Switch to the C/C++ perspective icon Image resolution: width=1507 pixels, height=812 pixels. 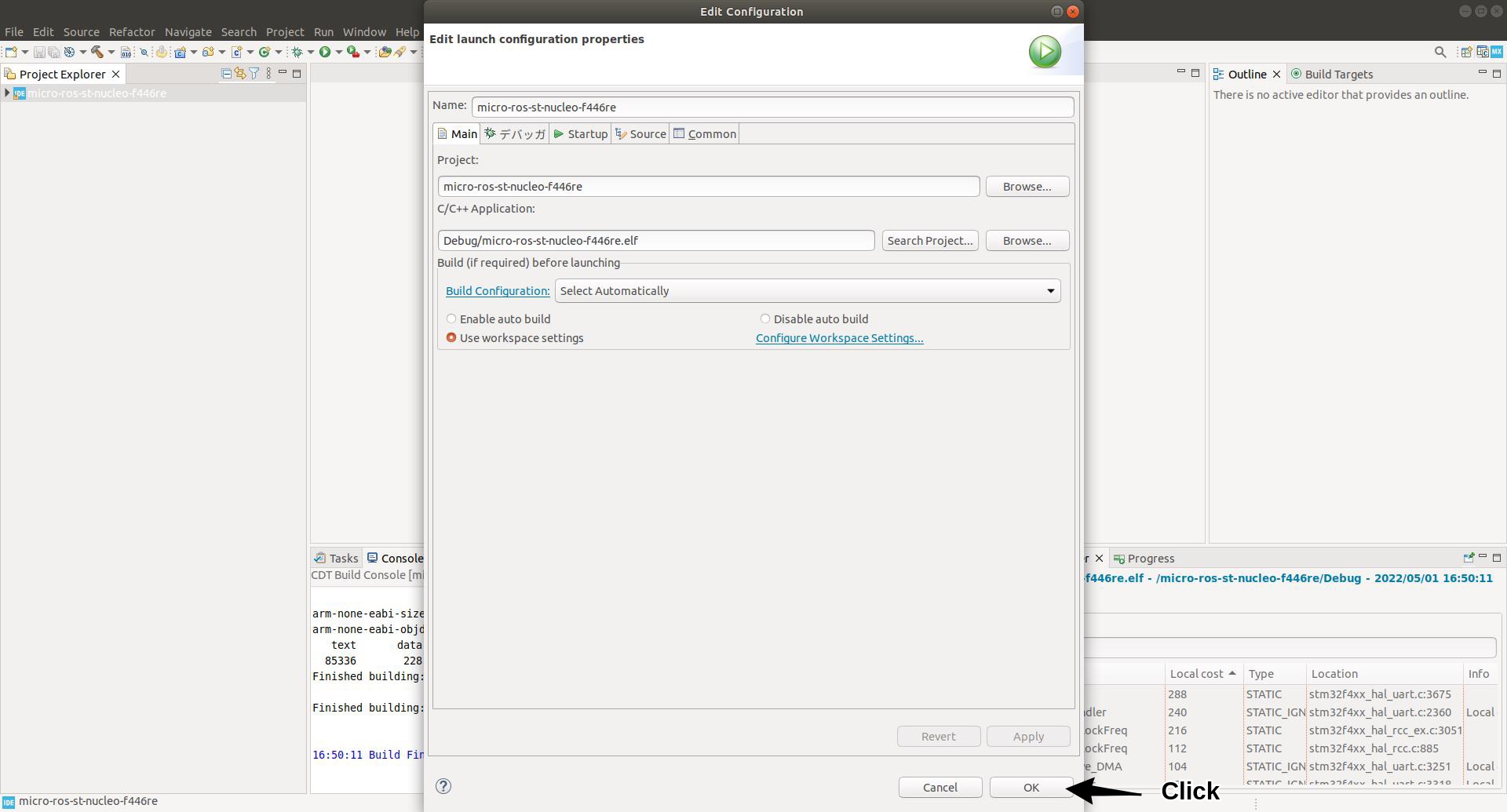click(1482, 53)
